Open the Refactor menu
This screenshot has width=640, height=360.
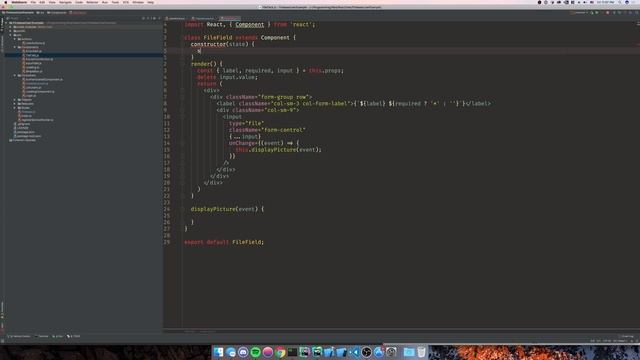pos(92,2)
